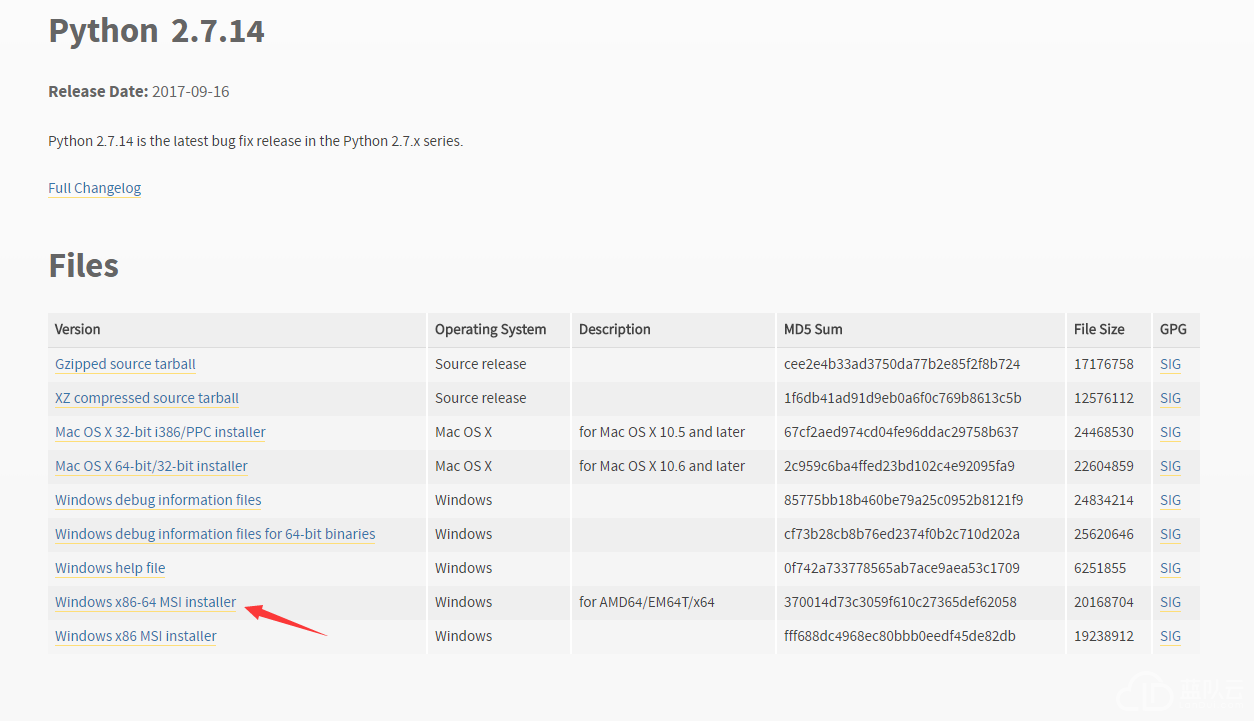Open SIG for XZ compressed tarball
The width and height of the screenshot is (1254, 721).
click(1170, 398)
